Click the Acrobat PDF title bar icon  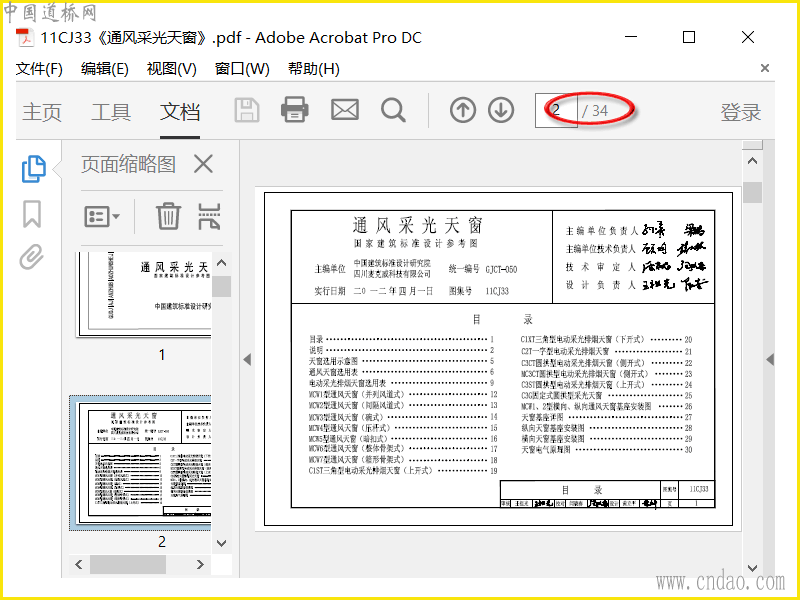24,37
